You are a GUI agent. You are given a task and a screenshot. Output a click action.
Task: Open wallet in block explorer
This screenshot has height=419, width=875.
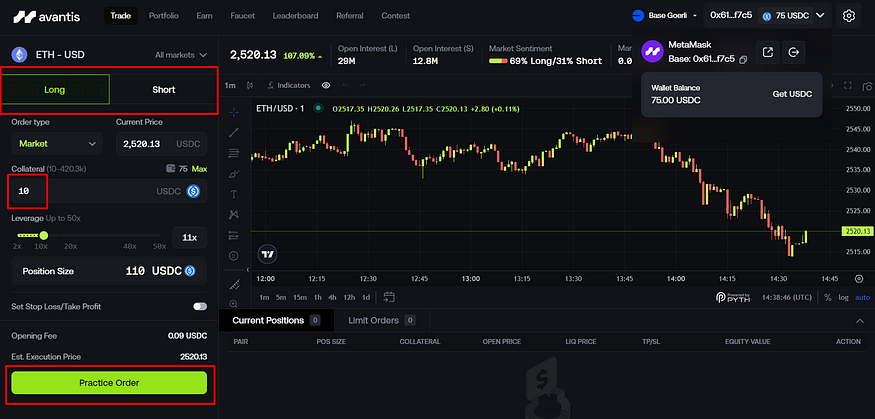768,52
